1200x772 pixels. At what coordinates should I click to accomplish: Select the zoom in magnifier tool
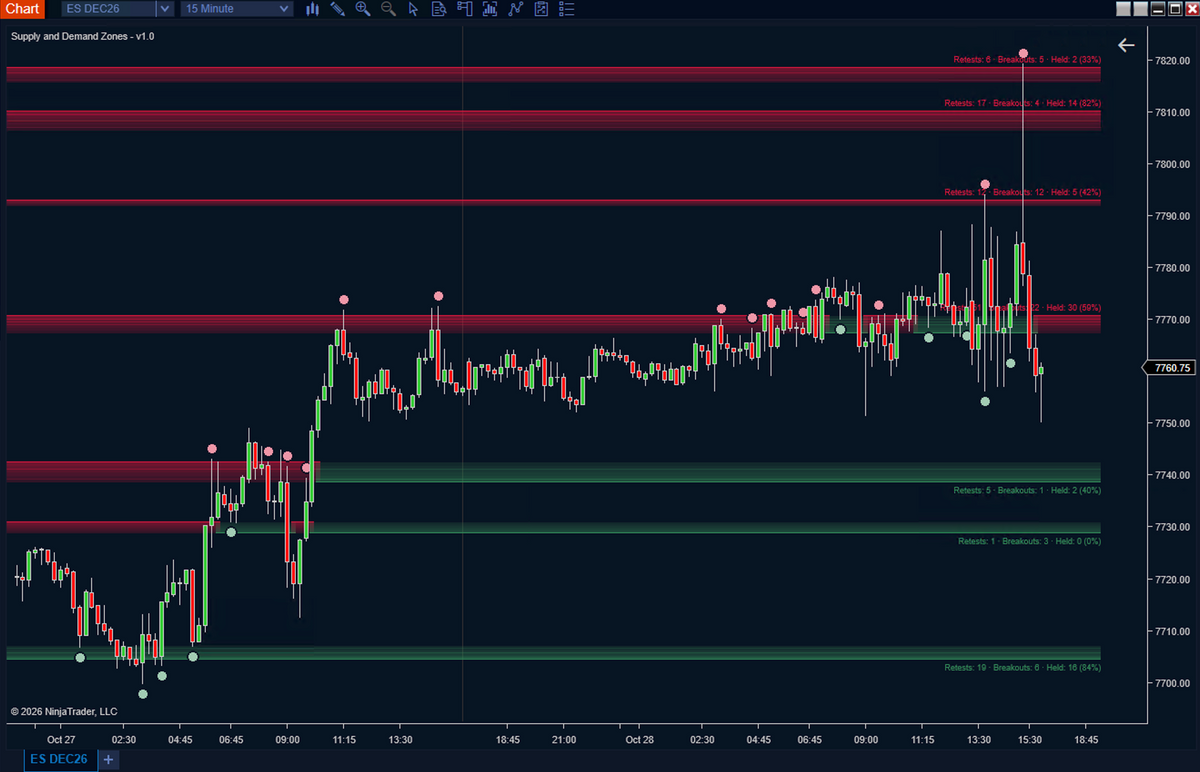(362, 9)
